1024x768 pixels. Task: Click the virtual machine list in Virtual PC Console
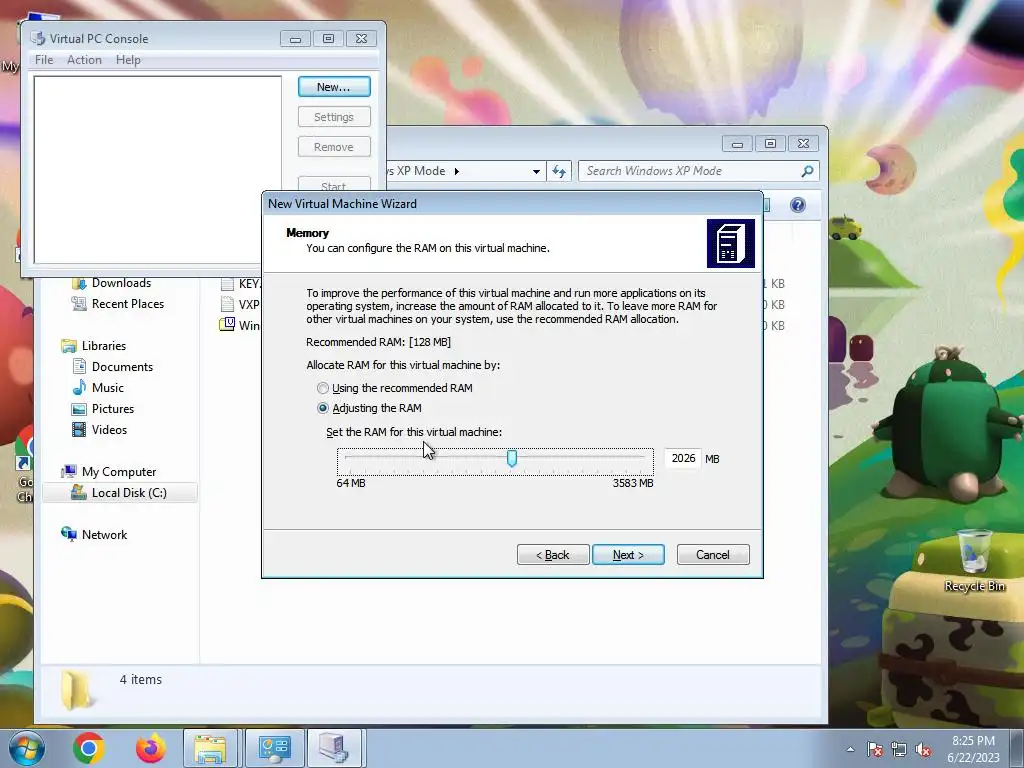(157, 170)
